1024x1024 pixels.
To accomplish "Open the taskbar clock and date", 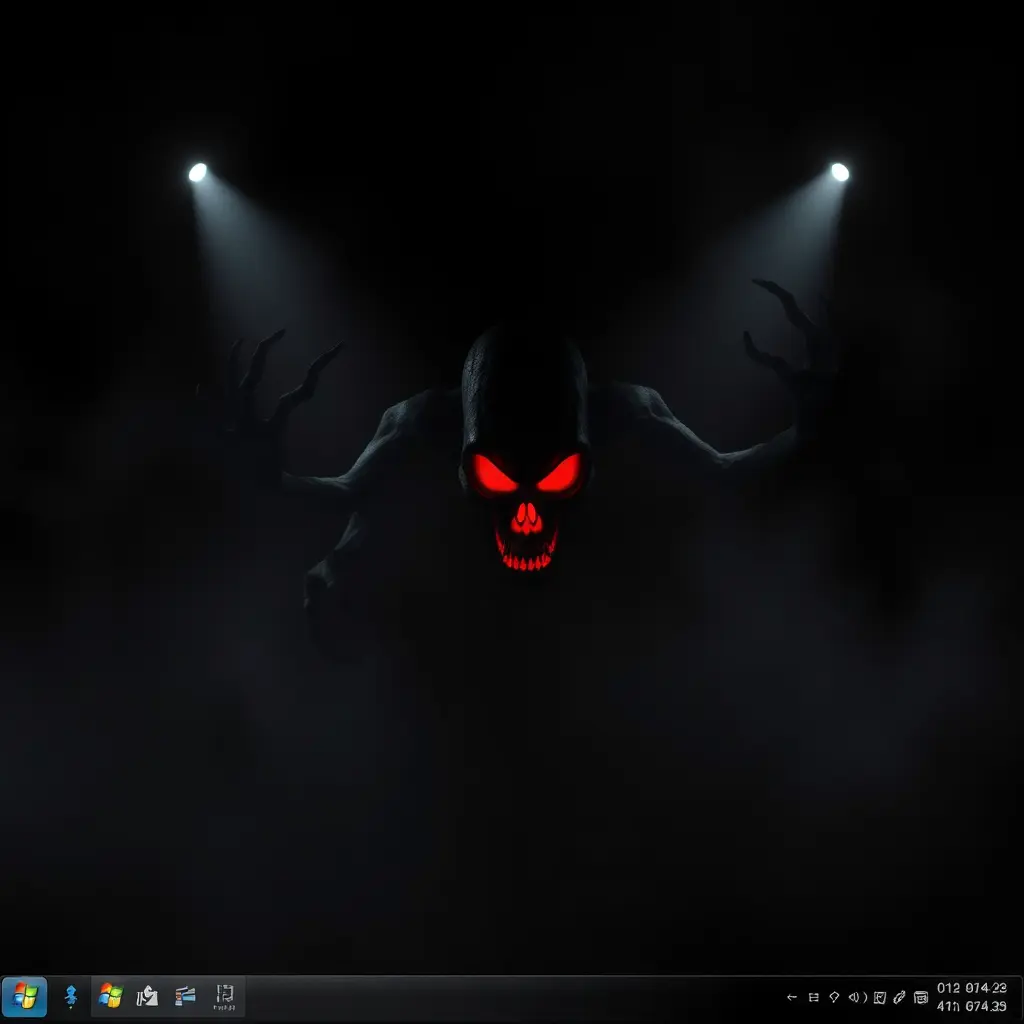I will [971, 997].
